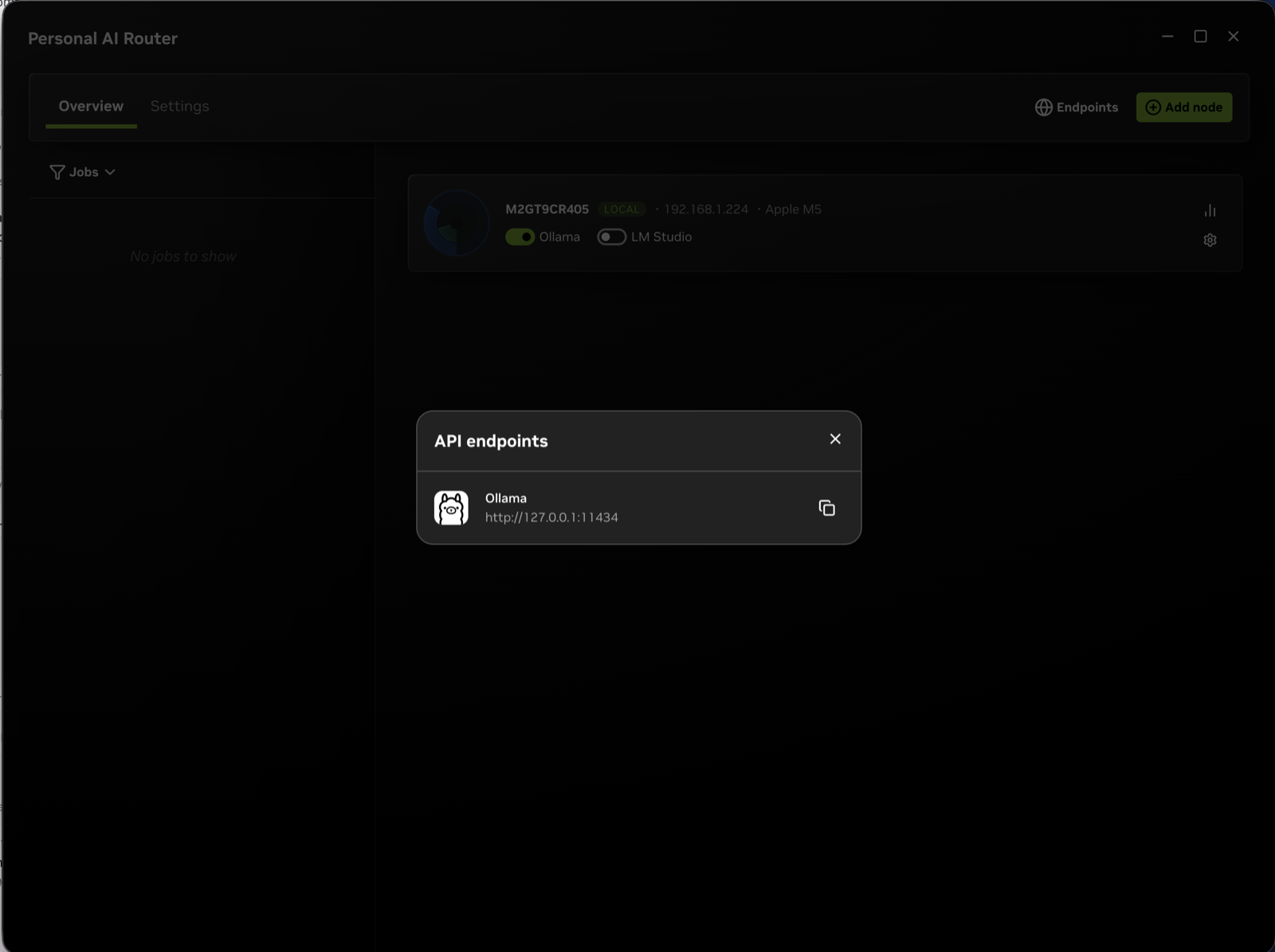Close the API endpoints dialog
The height and width of the screenshot is (952, 1275).
coord(835,439)
